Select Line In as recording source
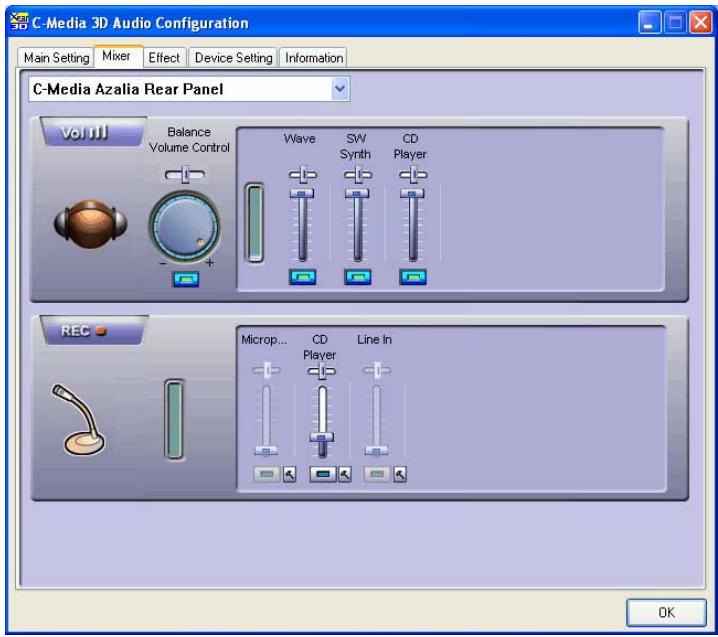 click(x=377, y=474)
